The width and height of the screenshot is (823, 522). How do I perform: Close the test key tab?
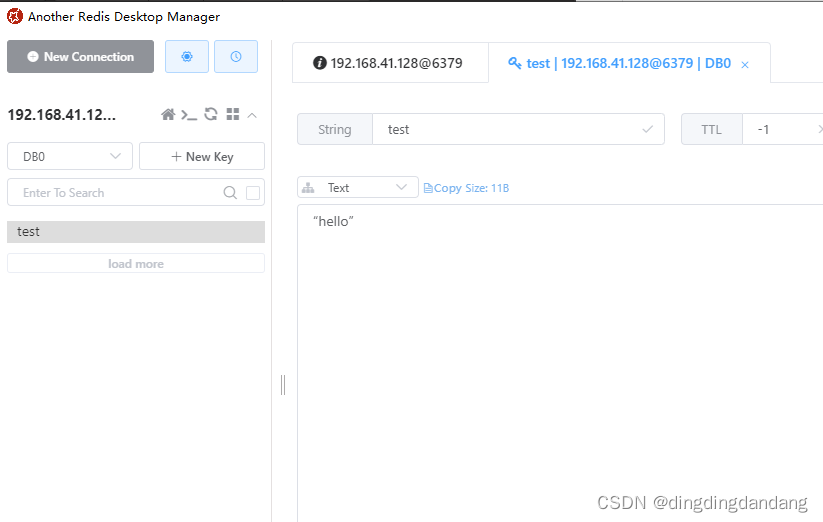(745, 65)
